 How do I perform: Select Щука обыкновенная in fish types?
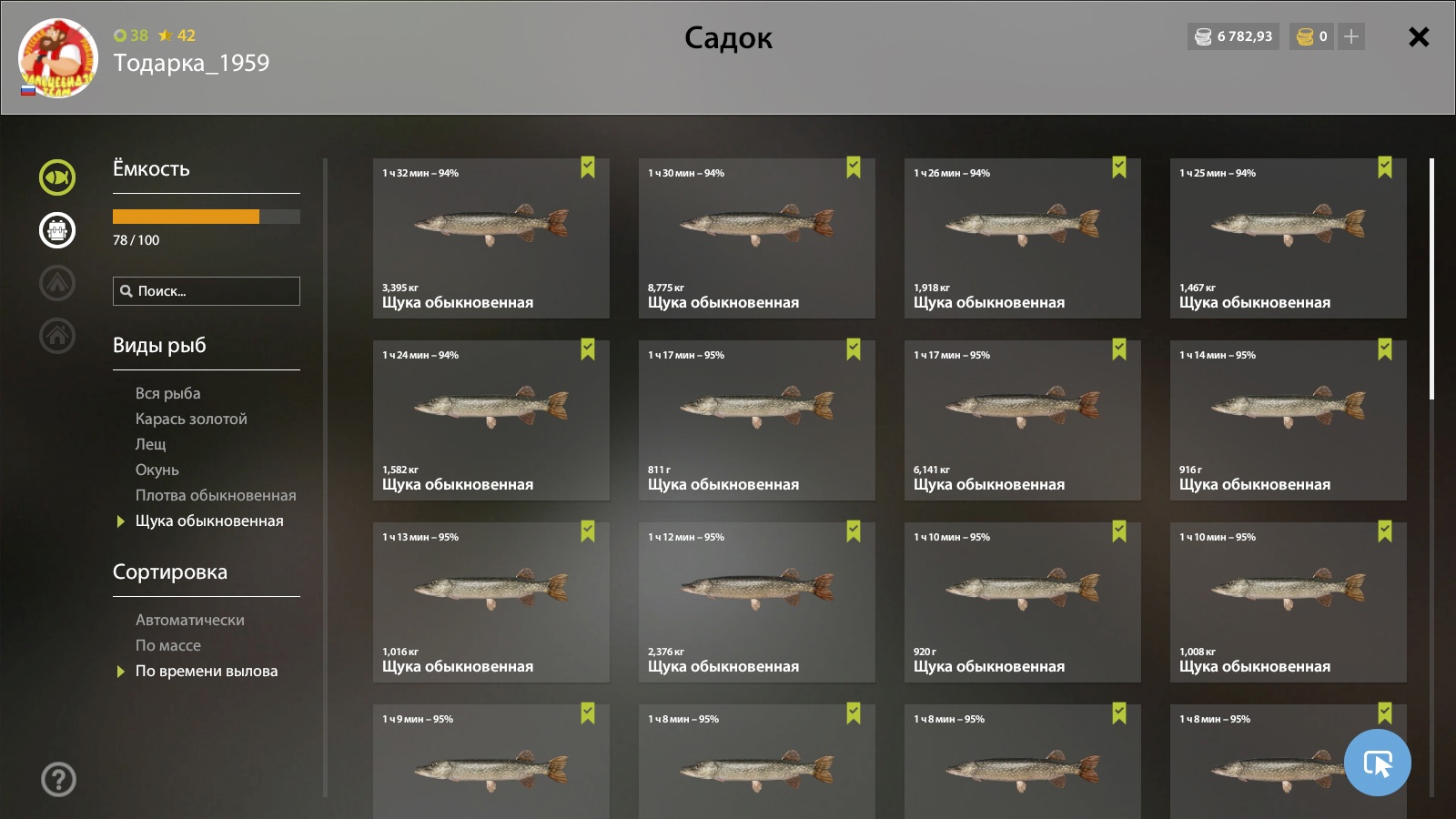(209, 521)
